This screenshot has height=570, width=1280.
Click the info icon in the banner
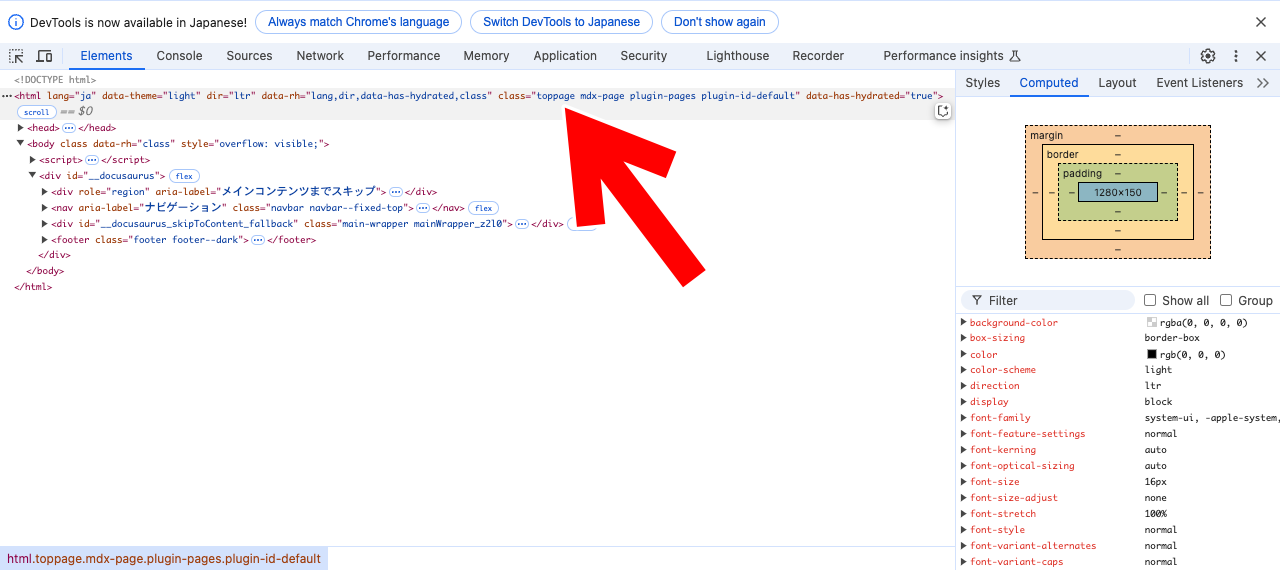pyautogui.click(x=16, y=22)
